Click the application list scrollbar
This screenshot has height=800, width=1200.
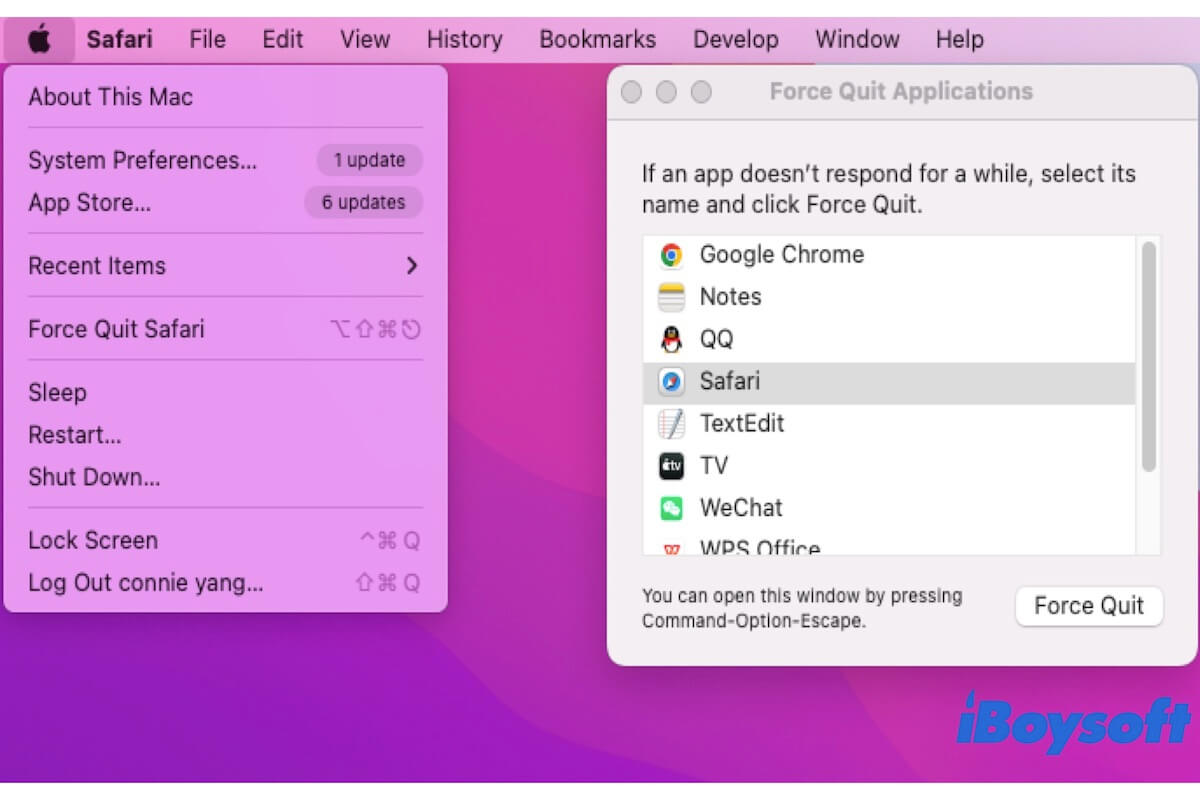(x=1148, y=355)
